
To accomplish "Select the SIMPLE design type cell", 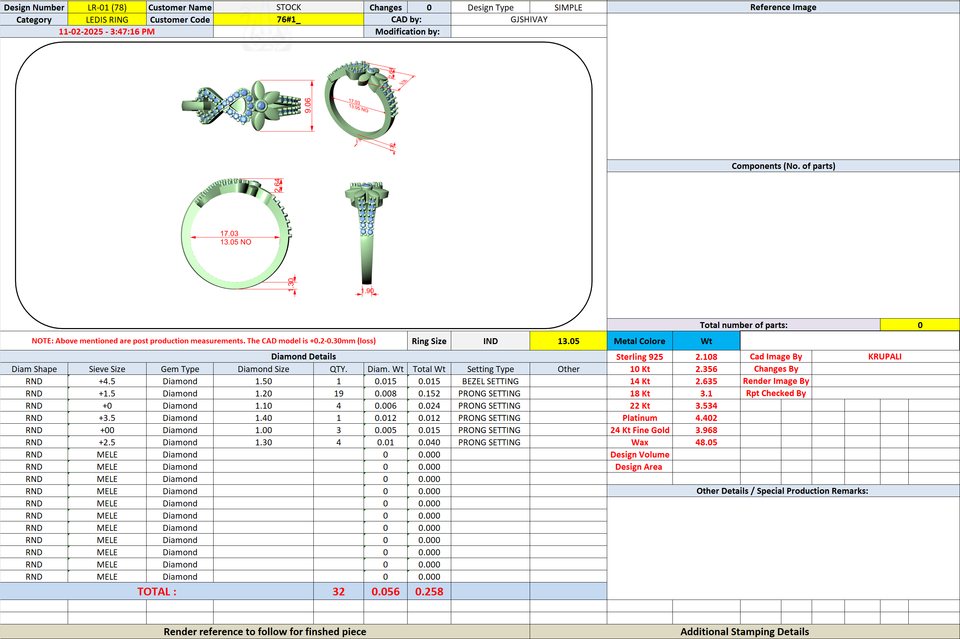I will (x=568, y=7).
